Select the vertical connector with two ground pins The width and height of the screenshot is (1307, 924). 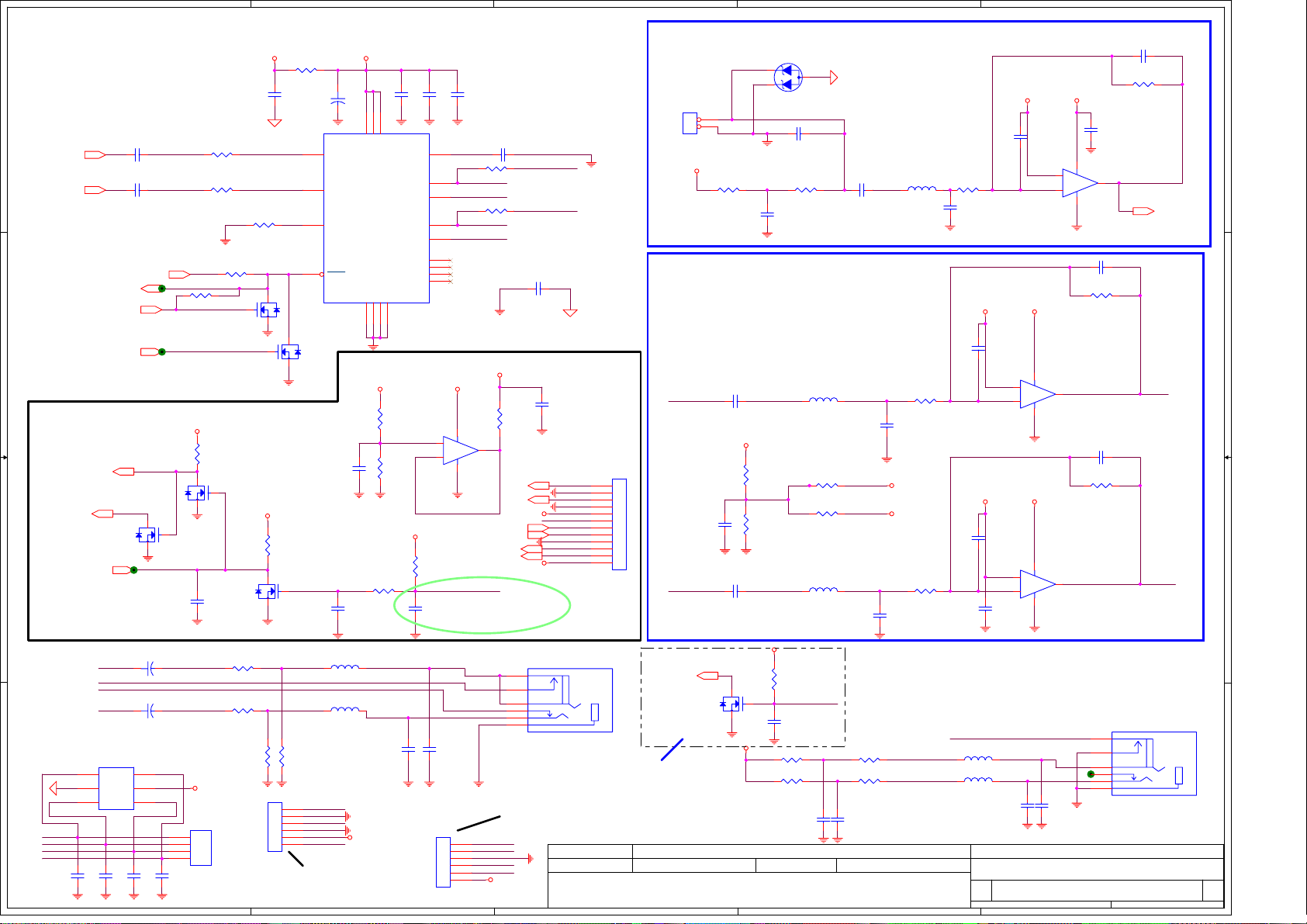[275, 827]
